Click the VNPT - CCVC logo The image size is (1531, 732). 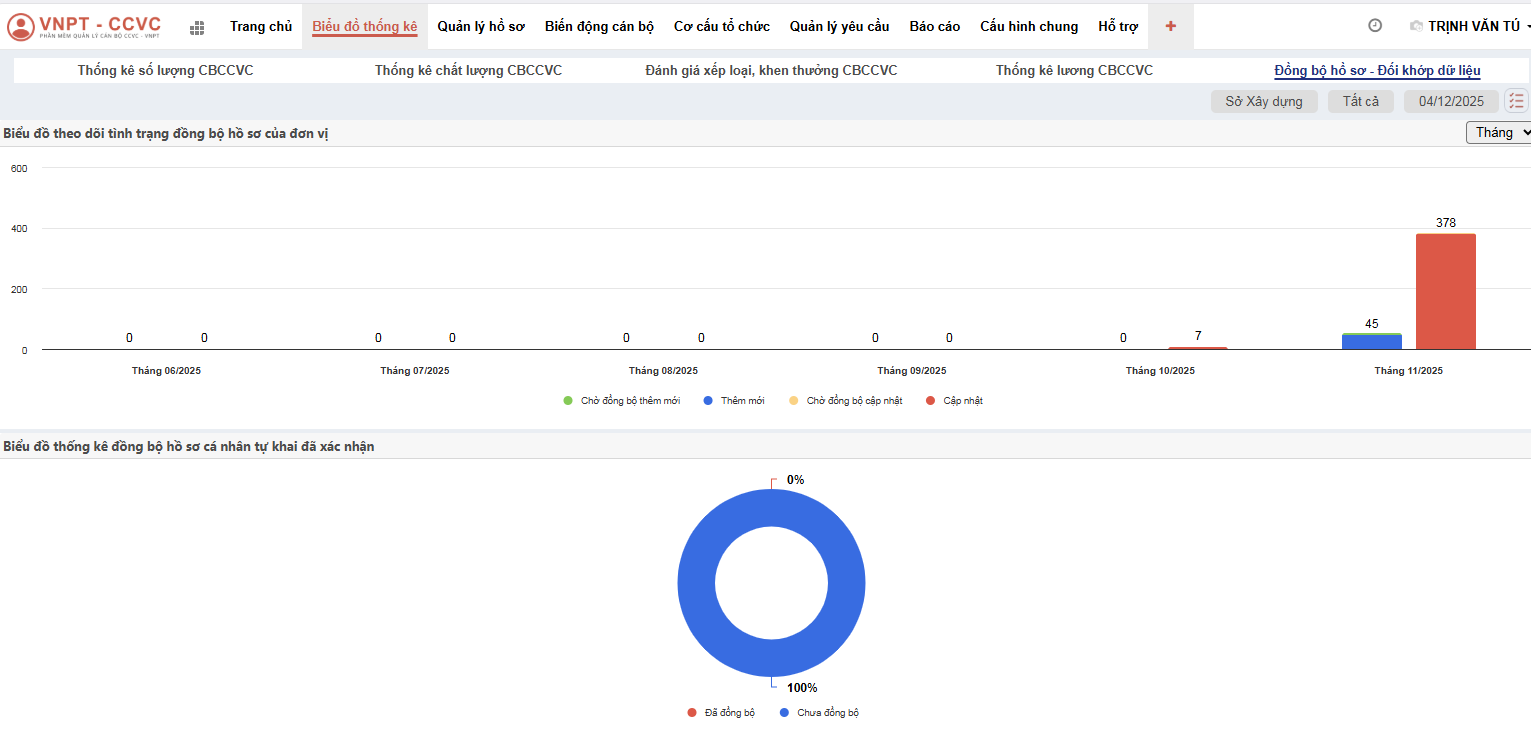pos(85,27)
